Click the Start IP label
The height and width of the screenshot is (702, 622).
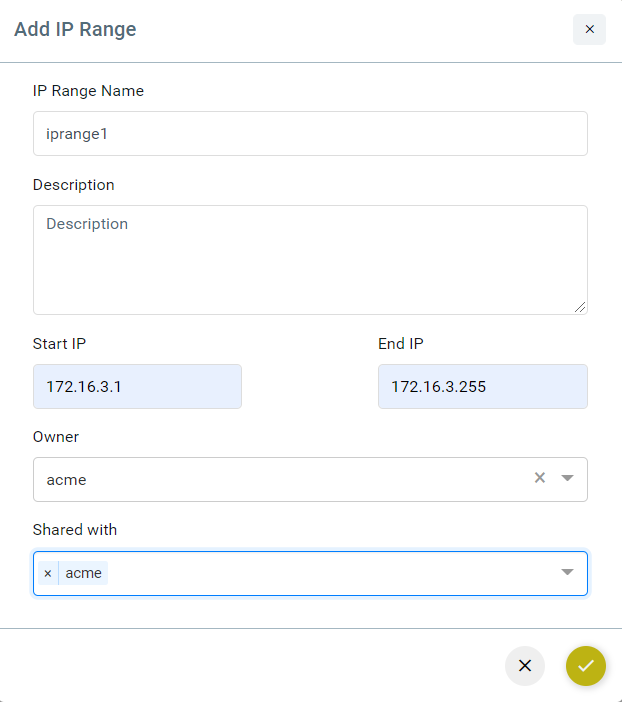[59, 344]
